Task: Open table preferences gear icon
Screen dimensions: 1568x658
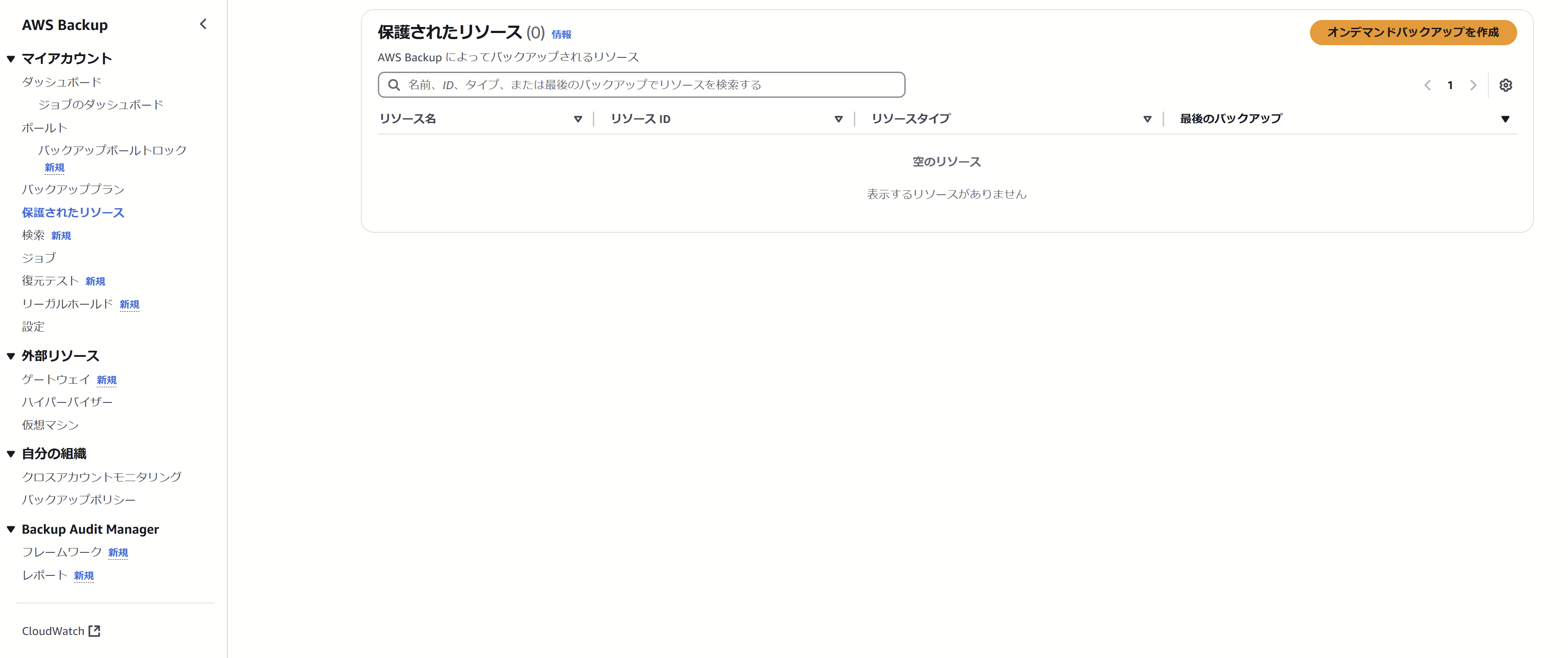Action: pyautogui.click(x=1505, y=85)
